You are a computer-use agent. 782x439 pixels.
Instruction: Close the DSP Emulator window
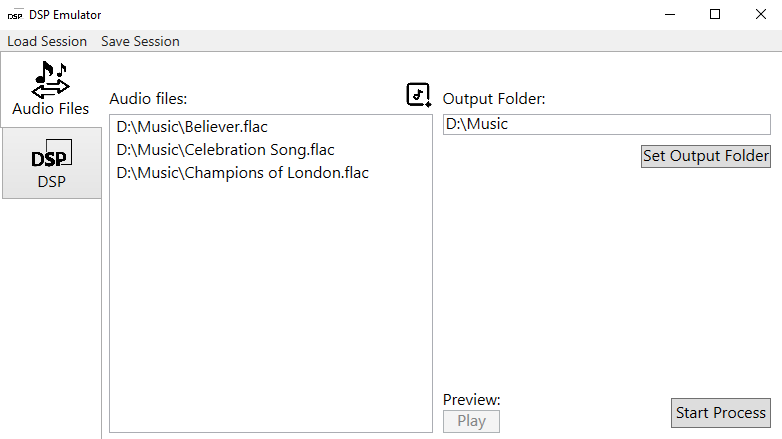[x=760, y=14]
